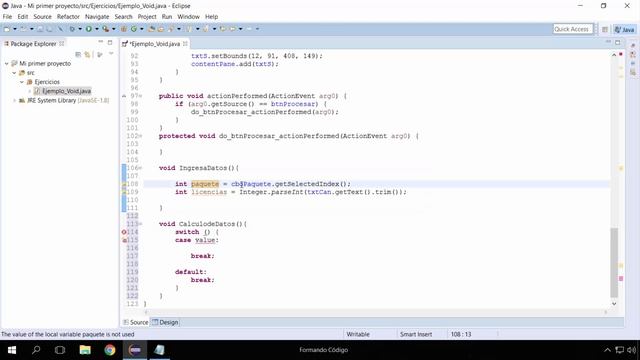The image size is (640, 360).
Task: Select Ejemplo_Void.java in Package Explorer
Action: 66,91
